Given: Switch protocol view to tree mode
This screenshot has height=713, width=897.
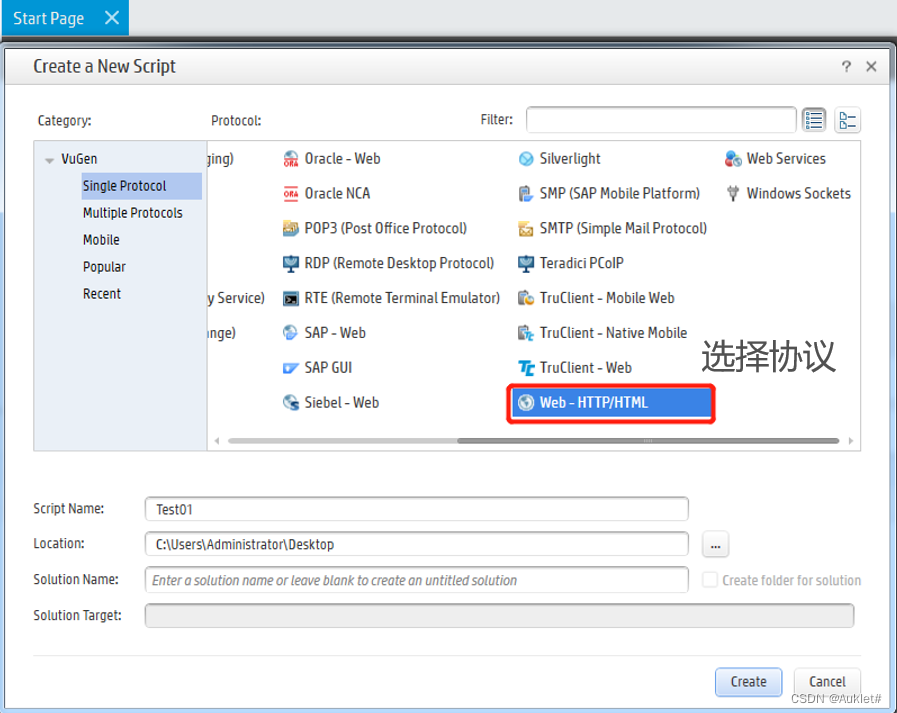Looking at the screenshot, I should 847,120.
